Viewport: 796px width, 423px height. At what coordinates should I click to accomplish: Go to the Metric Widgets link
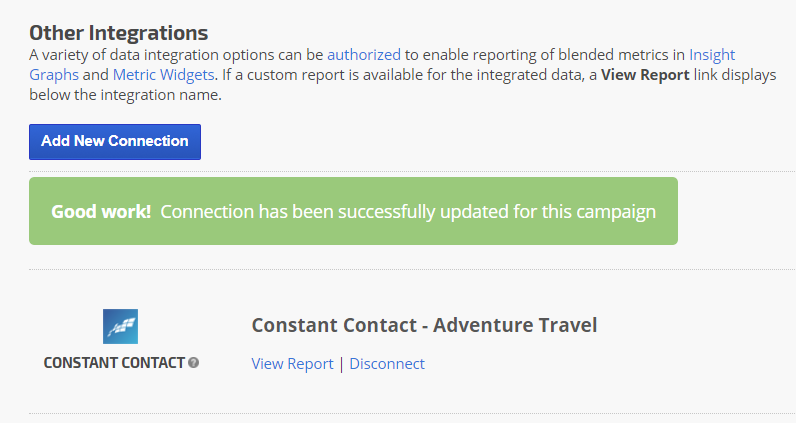pyautogui.click(x=163, y=75)
